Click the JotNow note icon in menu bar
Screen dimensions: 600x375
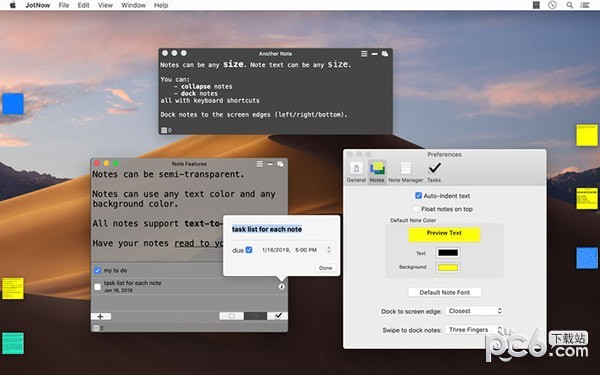coord(536,5)
